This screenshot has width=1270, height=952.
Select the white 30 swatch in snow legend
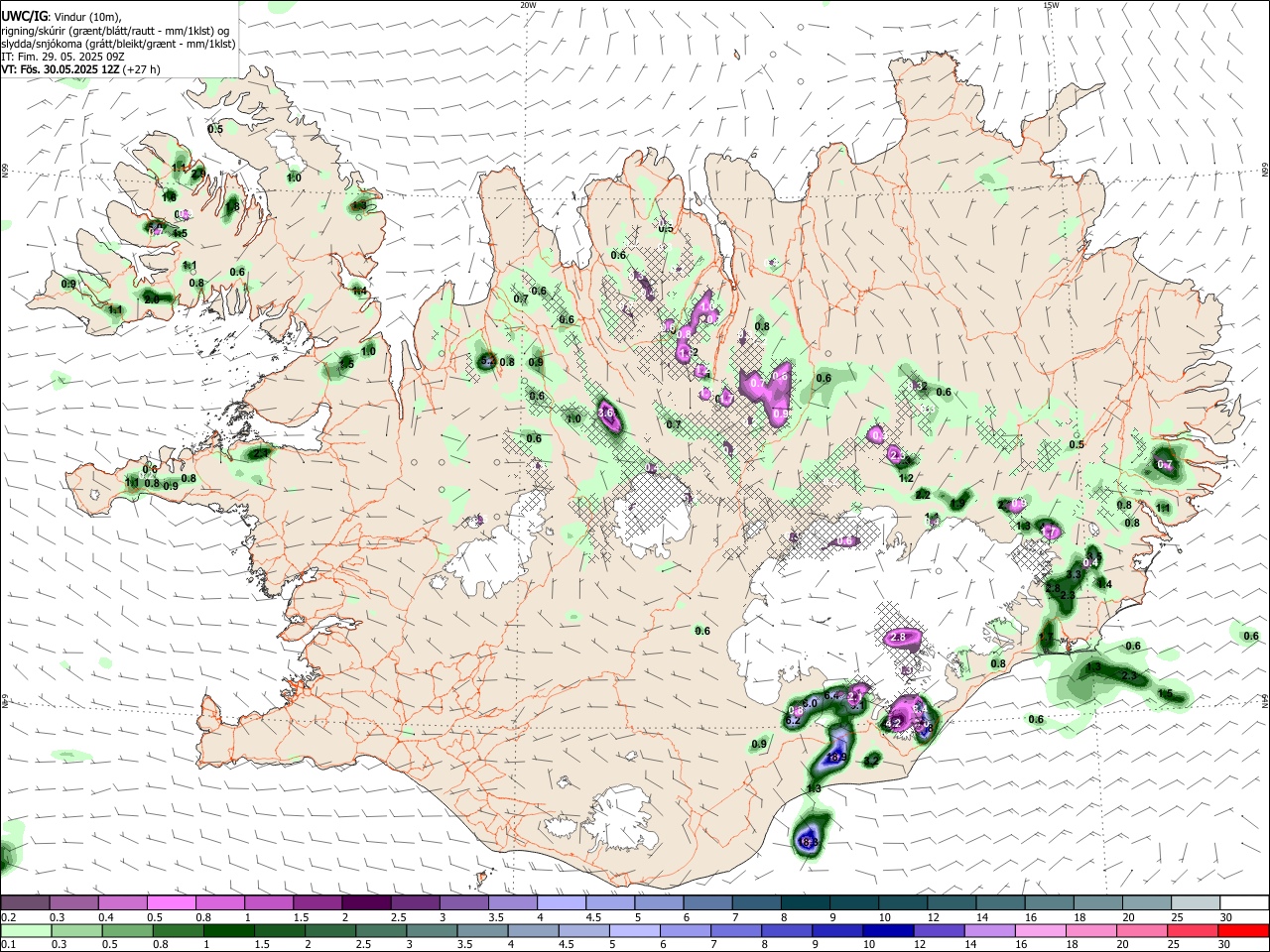pyautogui.click(x=1244, y=903)
